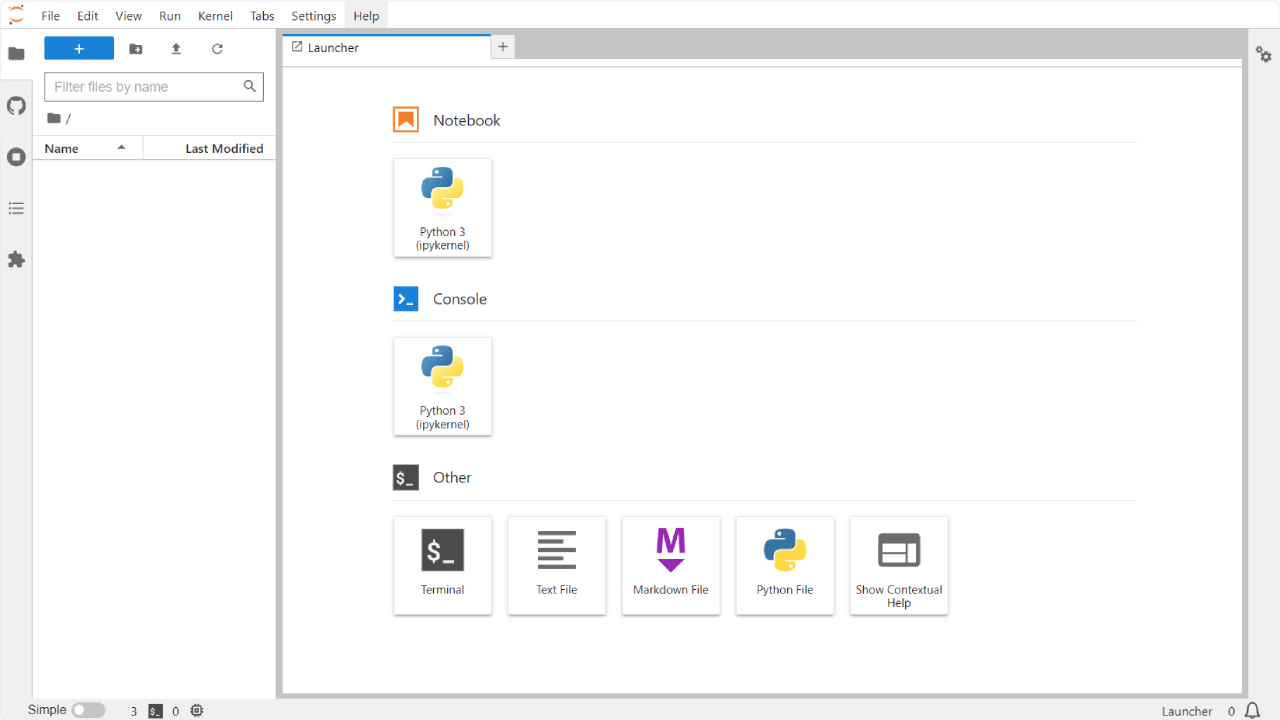Screen dimensions: 1280x720
Task: Open the Kernel menu
Action: [215, 16]
